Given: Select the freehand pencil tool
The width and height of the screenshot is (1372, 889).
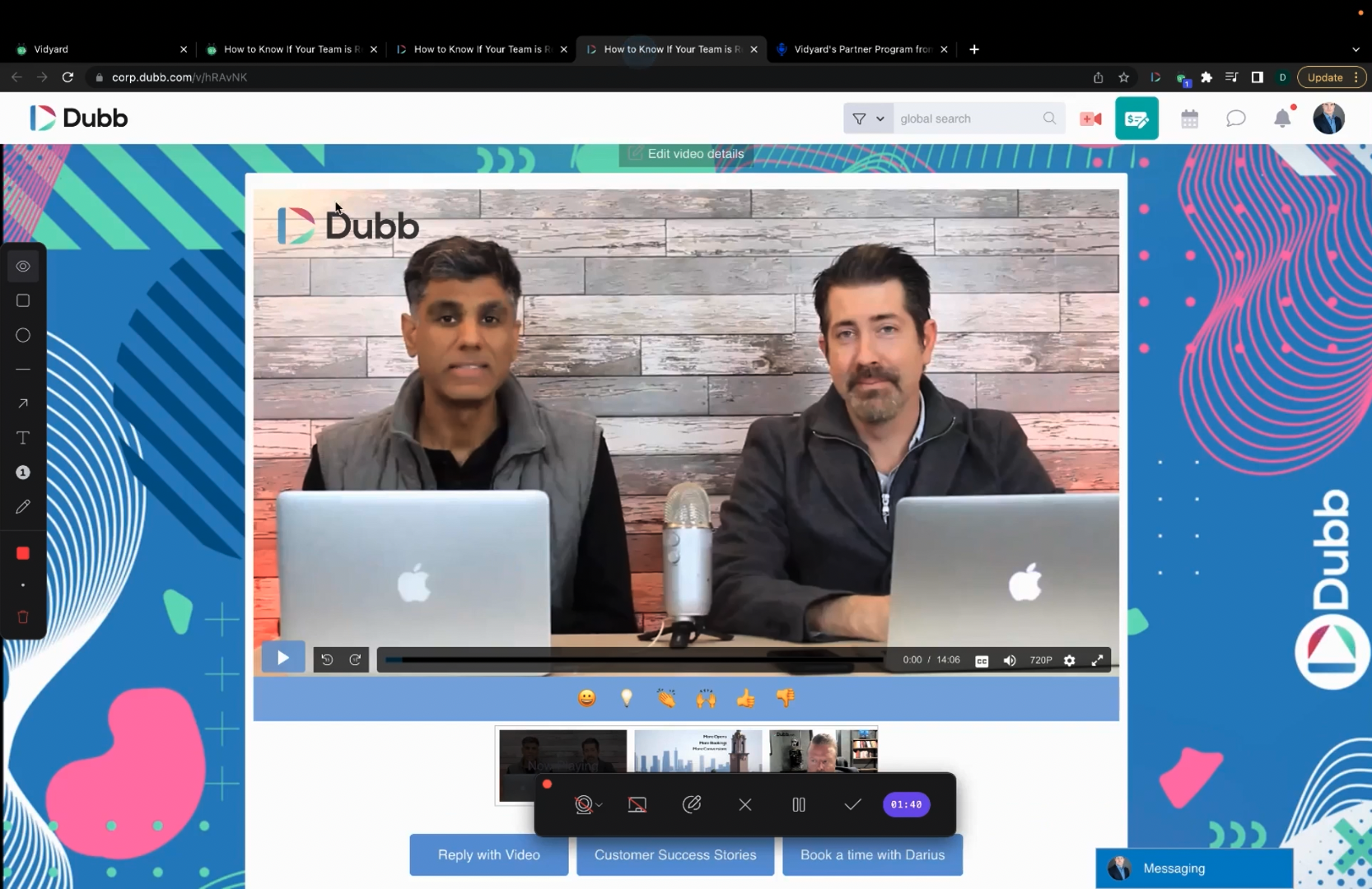Looking at the screenshot, I should tap(23, 507).
